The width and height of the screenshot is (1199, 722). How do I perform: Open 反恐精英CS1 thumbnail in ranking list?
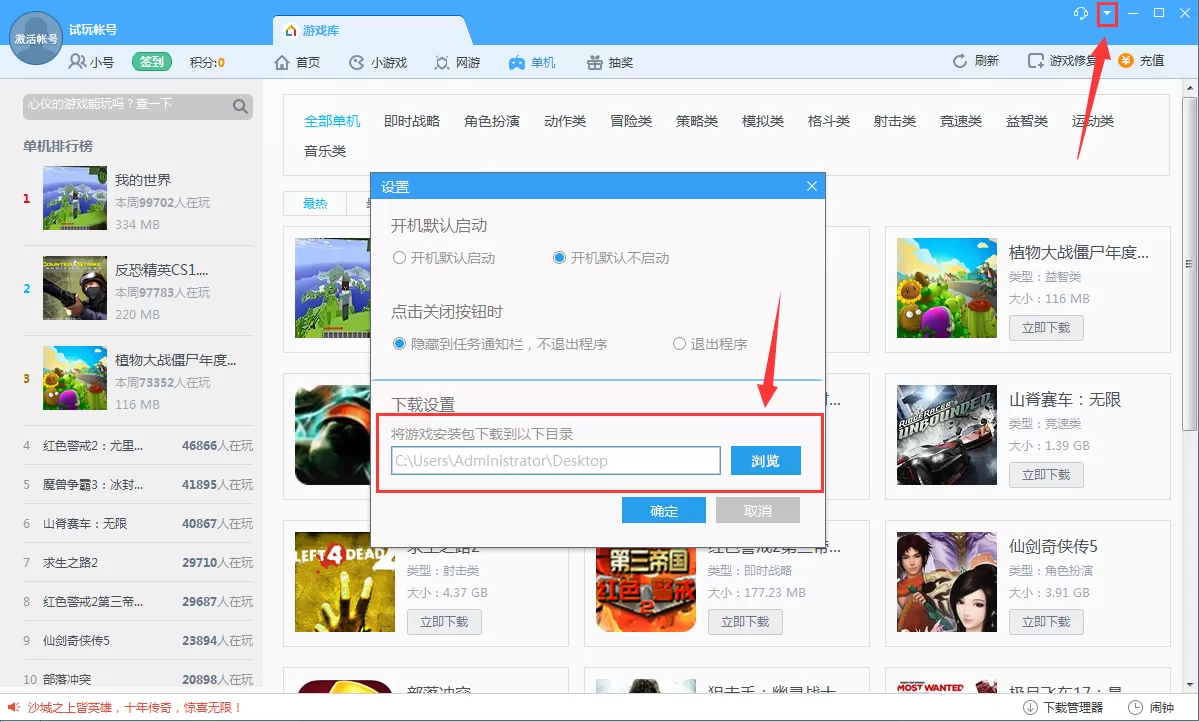75,288
